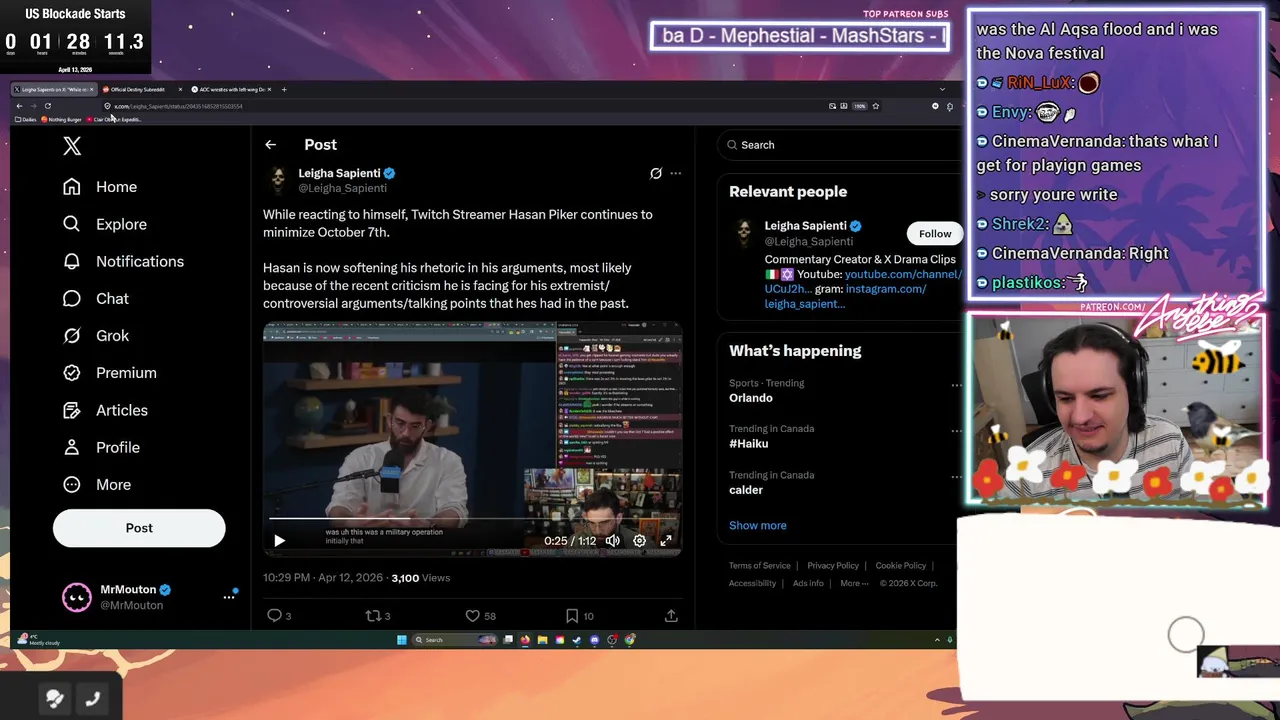Viewport: 1280px width, 720px height.
Task: Open Orlando trending topic
Action: coord(751,398)
